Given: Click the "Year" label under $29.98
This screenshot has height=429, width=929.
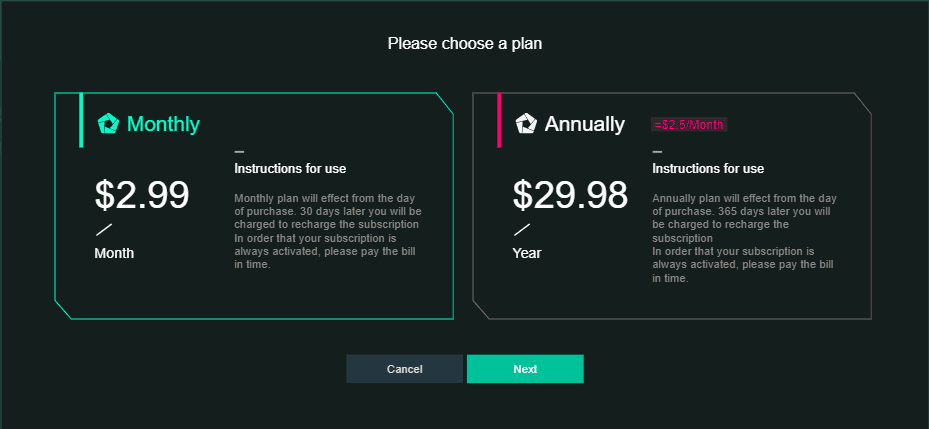Looking at the screenshot, I should pyautogui.click(x=527, y=253).
